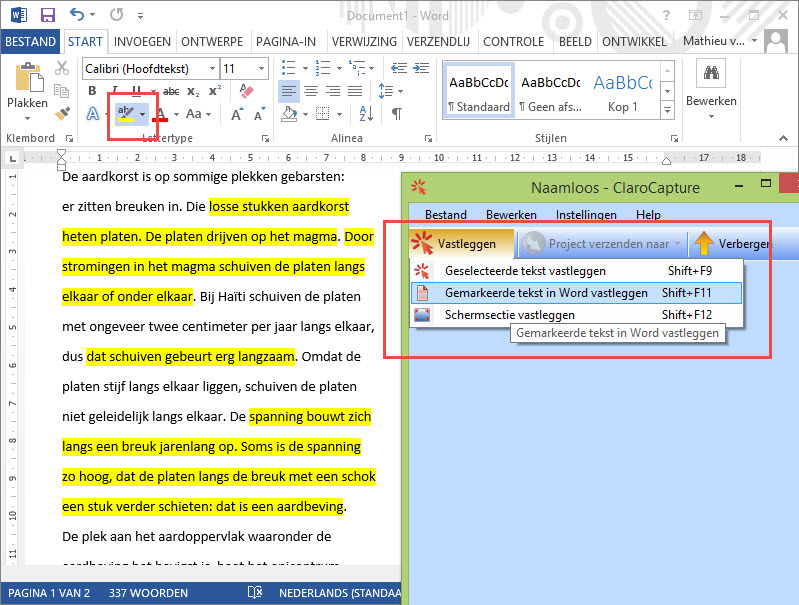Toggle superscript x² formatting

coord(215,91)
